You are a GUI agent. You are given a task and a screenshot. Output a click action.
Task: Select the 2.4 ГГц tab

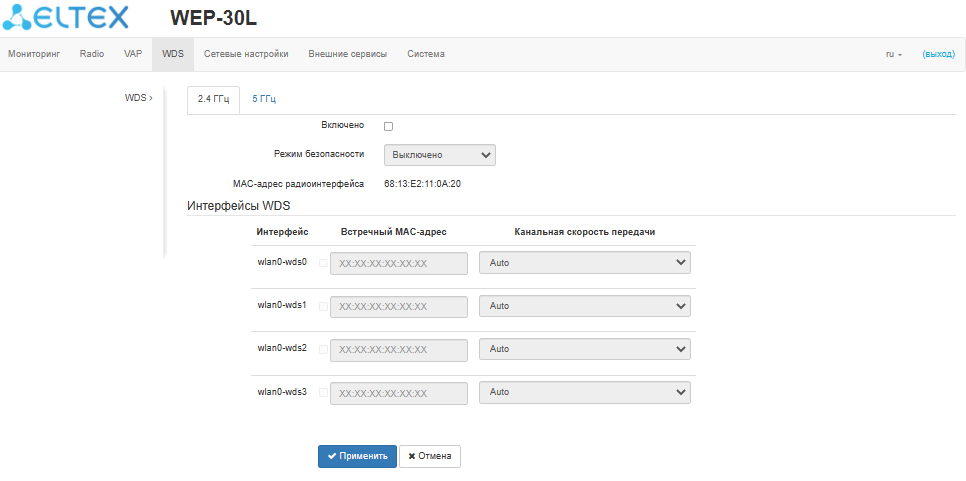coord(213,99)
